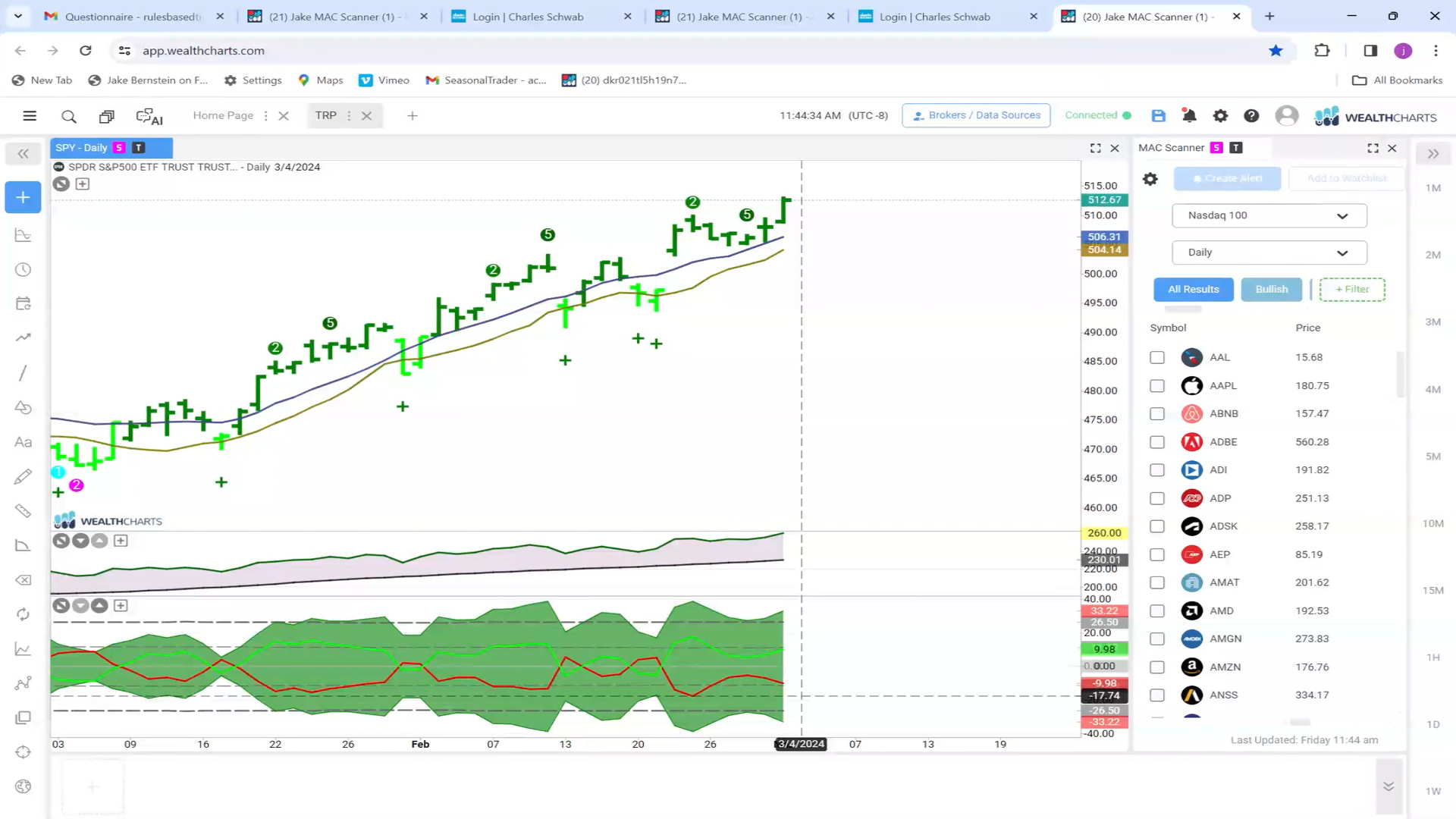Open browser extensions puzzle icon
1456x819 pixels.
(1322, 50)
